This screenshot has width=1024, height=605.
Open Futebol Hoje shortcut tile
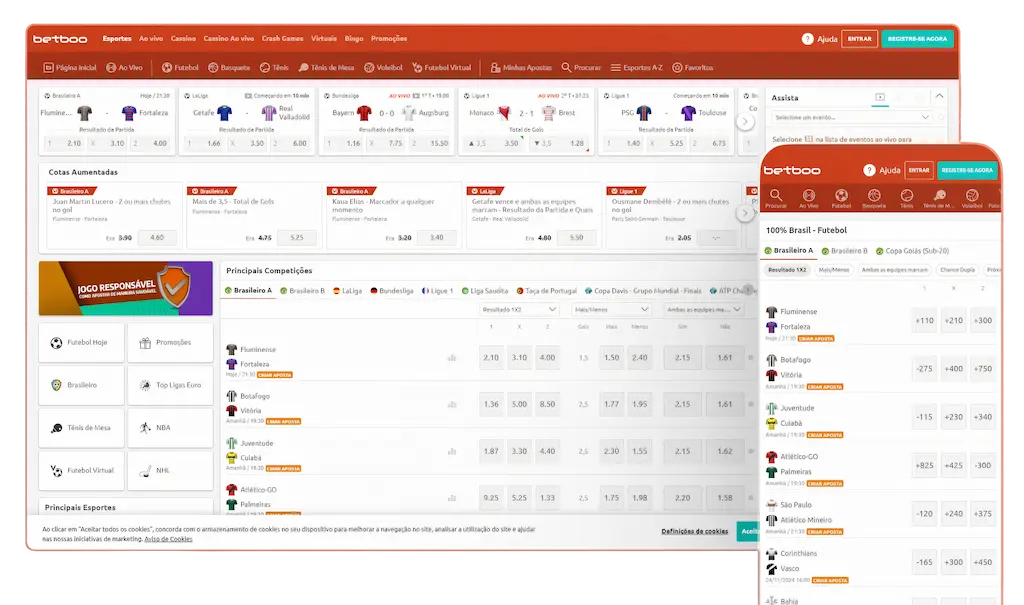pos(81,342)
